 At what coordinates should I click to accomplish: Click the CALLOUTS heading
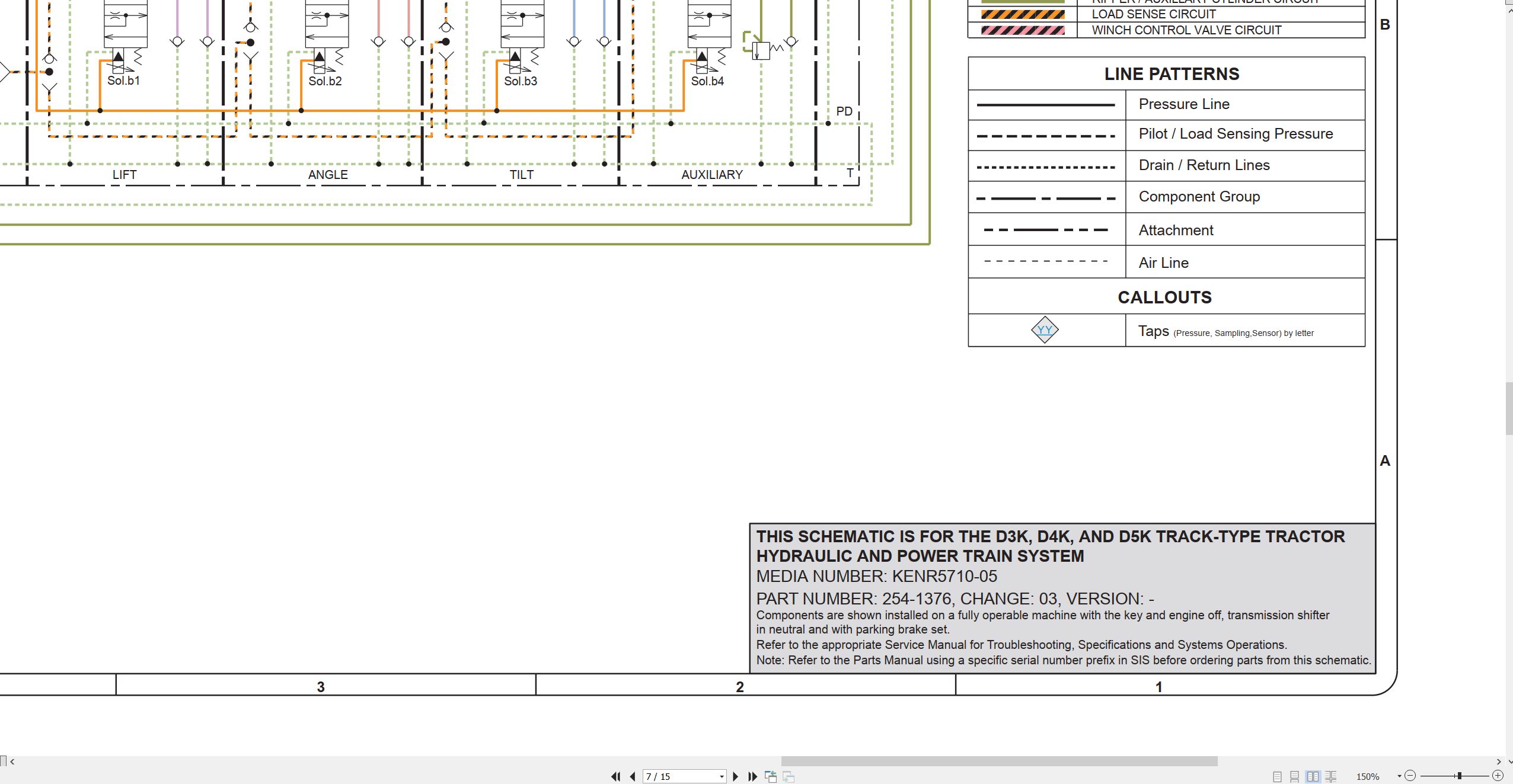pos(1164,297)
